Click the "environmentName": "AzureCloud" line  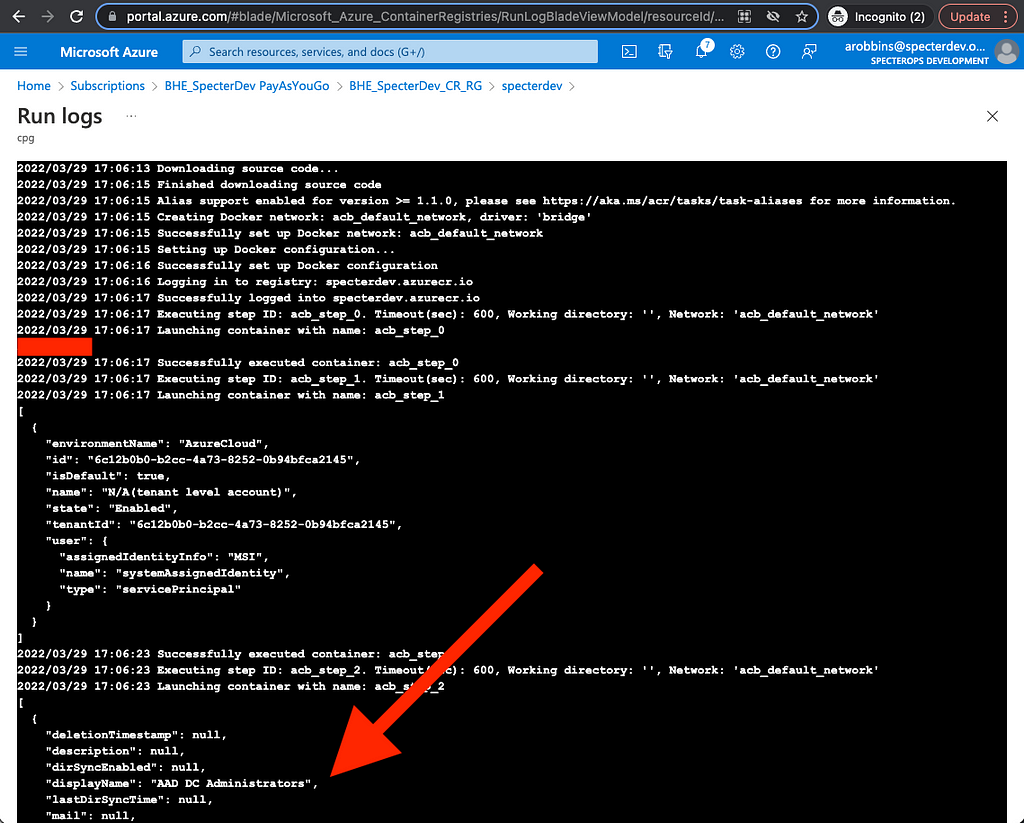pos(157,444)
